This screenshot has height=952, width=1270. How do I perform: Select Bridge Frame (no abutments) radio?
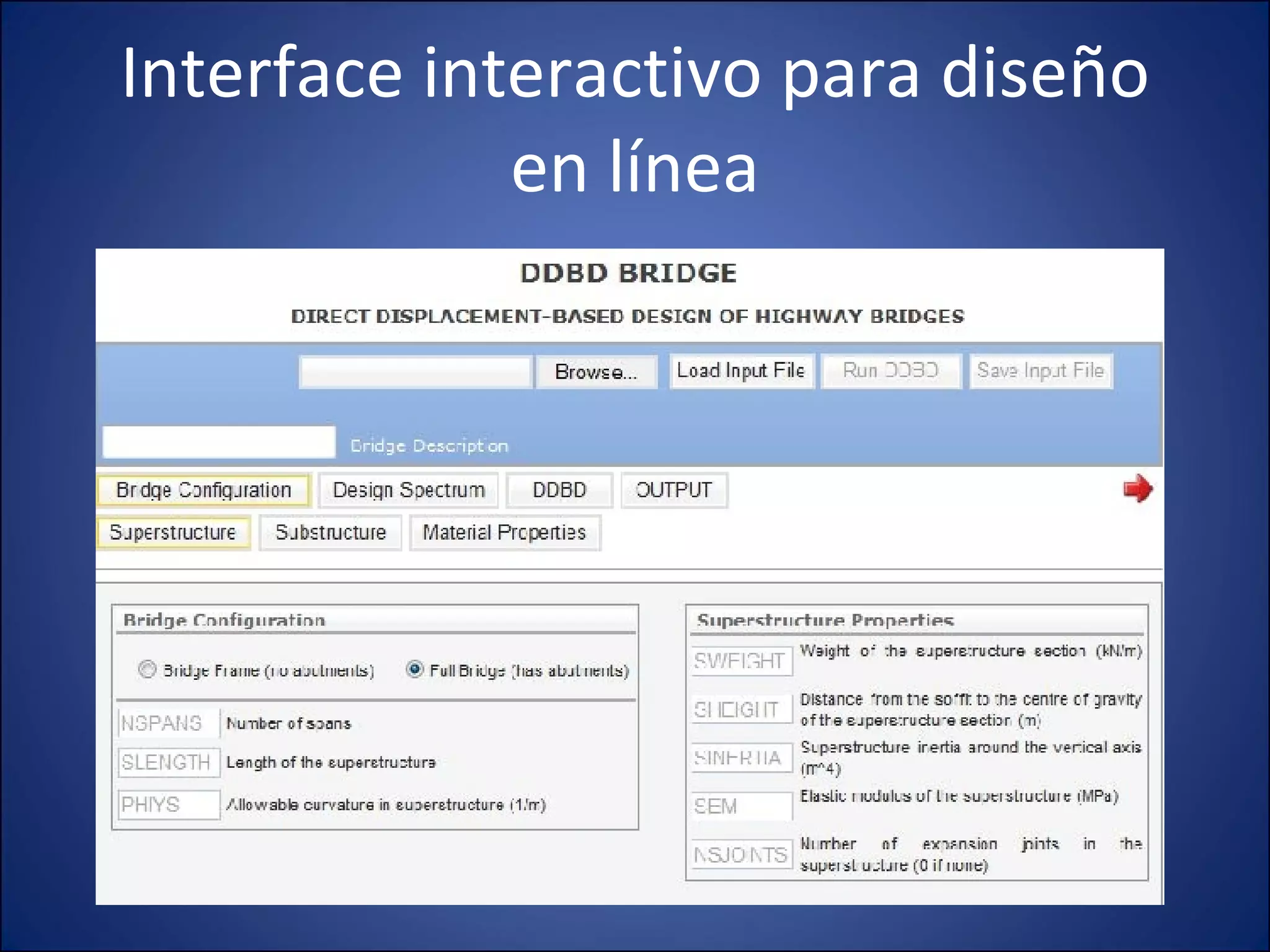click(148, 669)
